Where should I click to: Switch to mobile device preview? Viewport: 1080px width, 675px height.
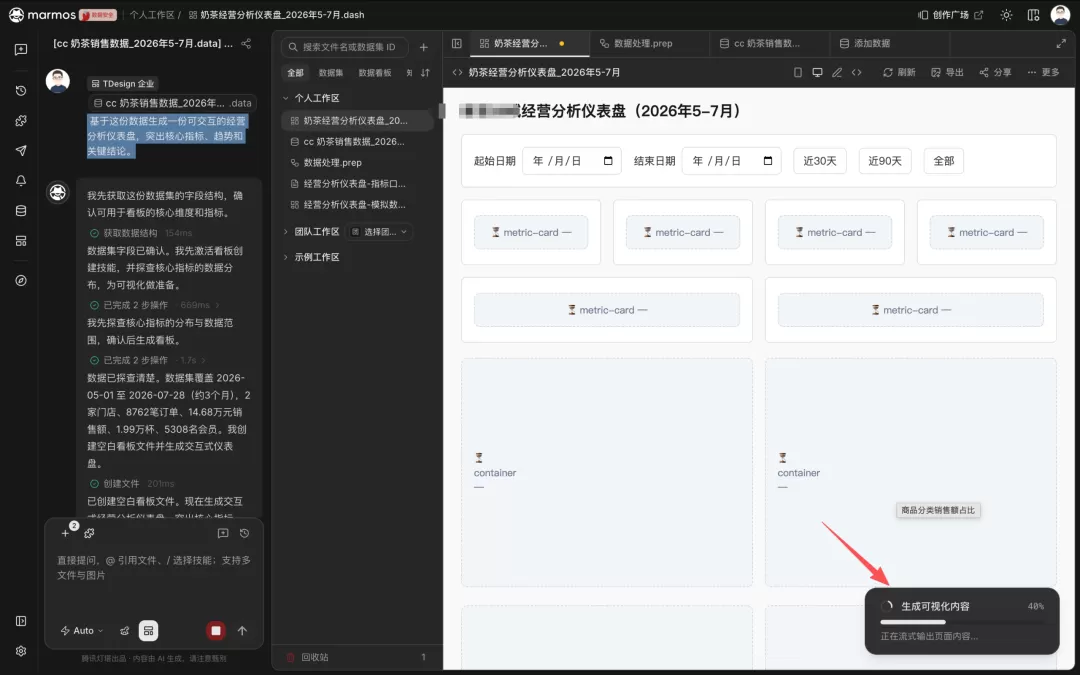[x=798, y=72]
